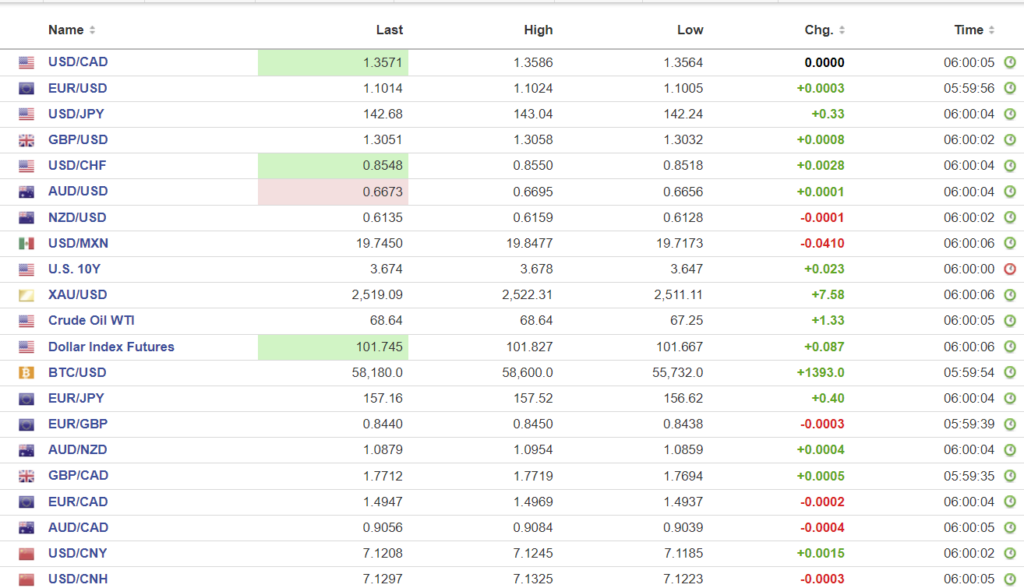1024x588 pixels.
Task: Click the Mexico flag beside USD/MXN
Action: (27, 243)
